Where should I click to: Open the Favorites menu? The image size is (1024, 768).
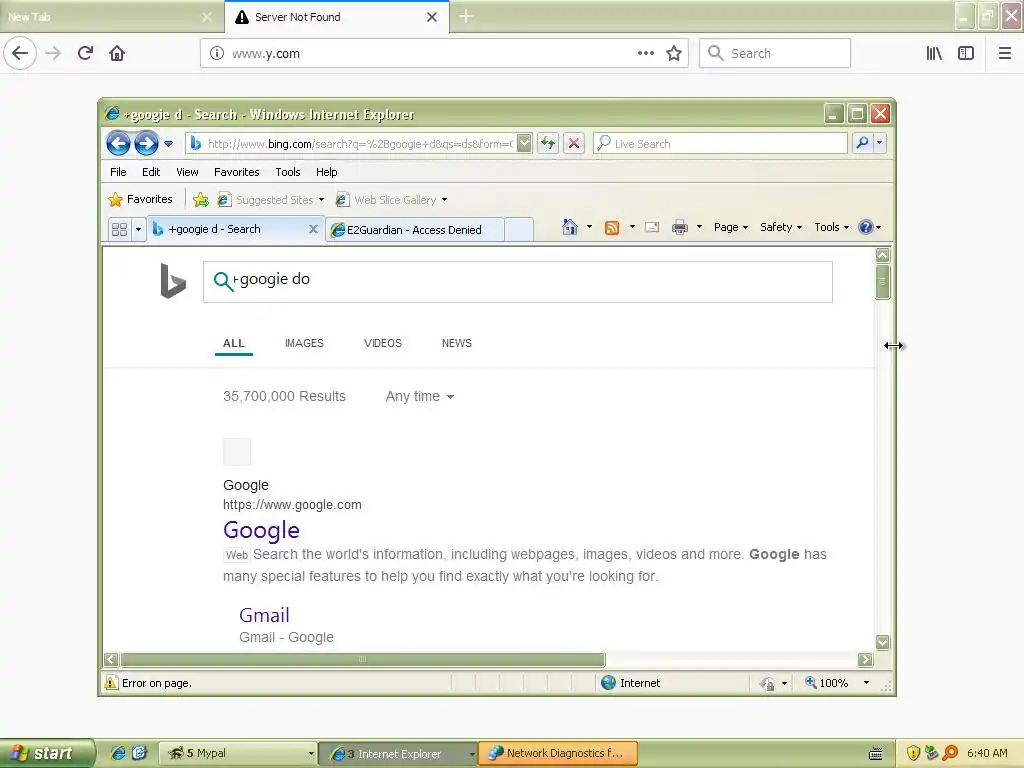(236, 172)
